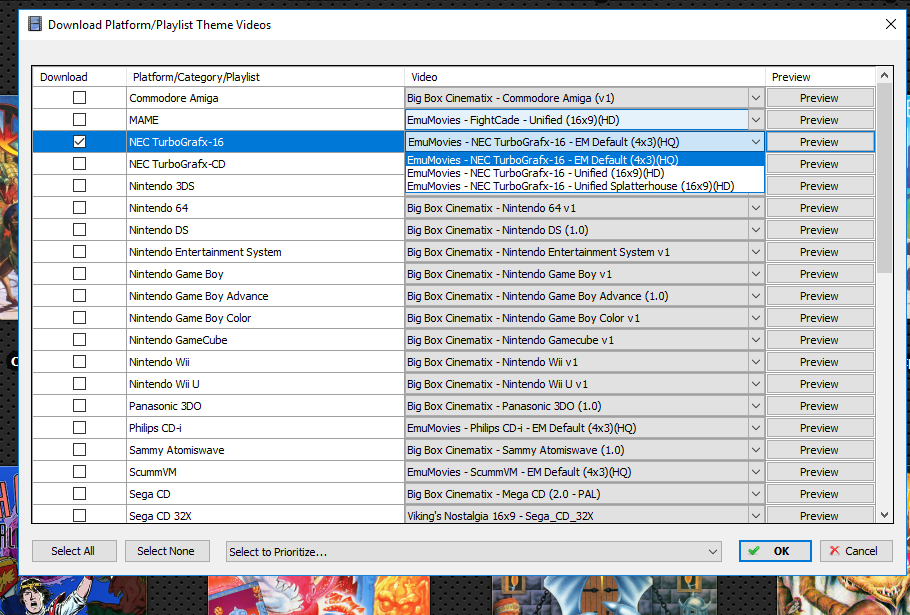
Task: Expand the Philips CD-i video dropdown
Action: (756, 428)
